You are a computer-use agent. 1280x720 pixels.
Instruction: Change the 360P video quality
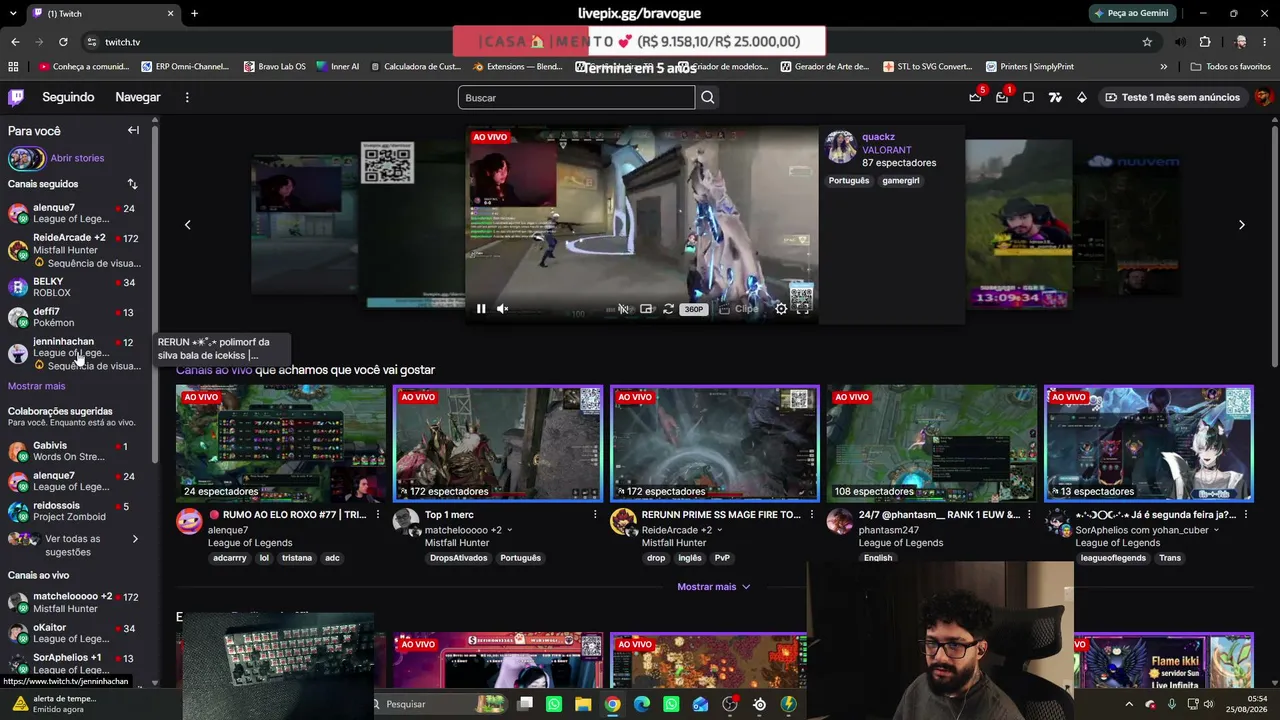694,309
